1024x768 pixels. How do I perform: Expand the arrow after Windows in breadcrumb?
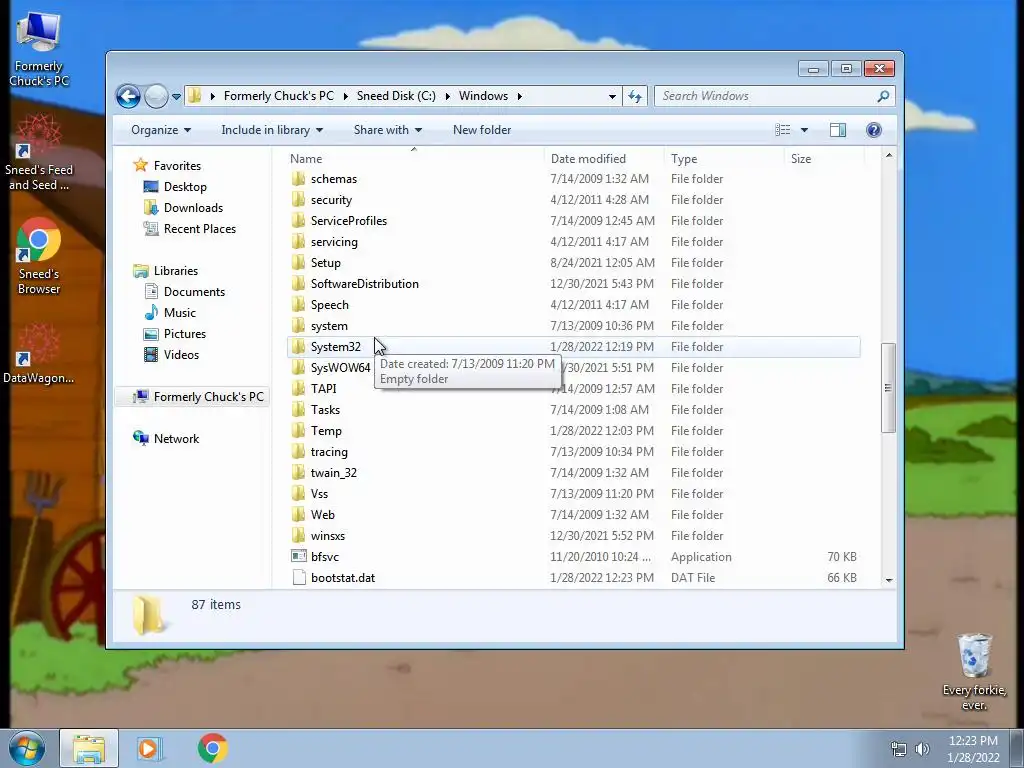519,96
